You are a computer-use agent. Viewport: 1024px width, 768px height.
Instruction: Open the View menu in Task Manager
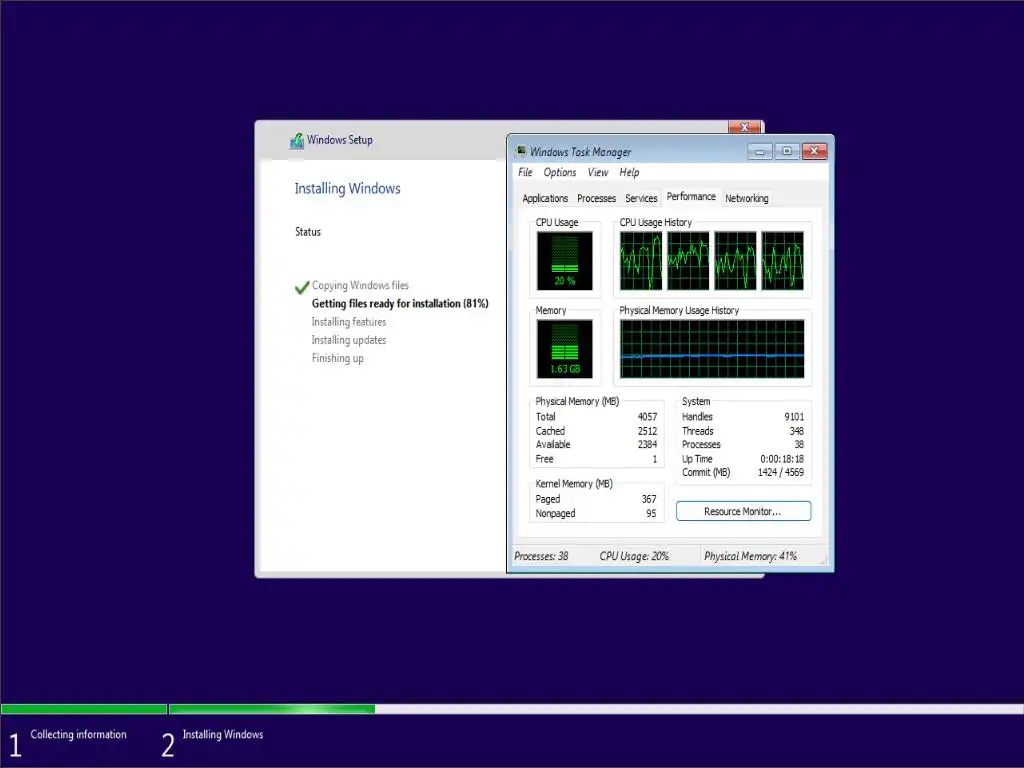pos(598,172)
